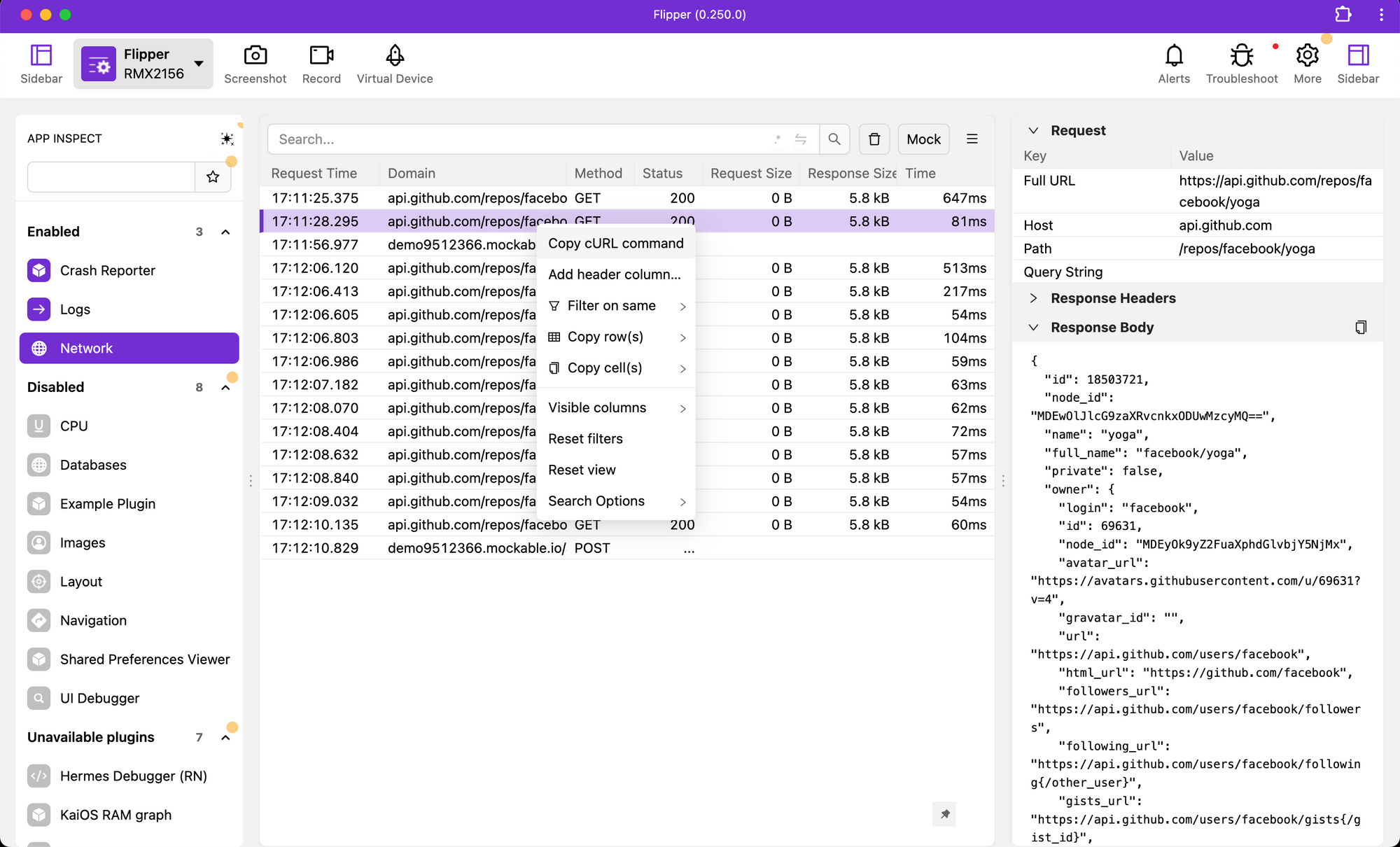Collapse Unavailable plugins section
Viewport: 1400px width, 847px height.
point(225,737)
